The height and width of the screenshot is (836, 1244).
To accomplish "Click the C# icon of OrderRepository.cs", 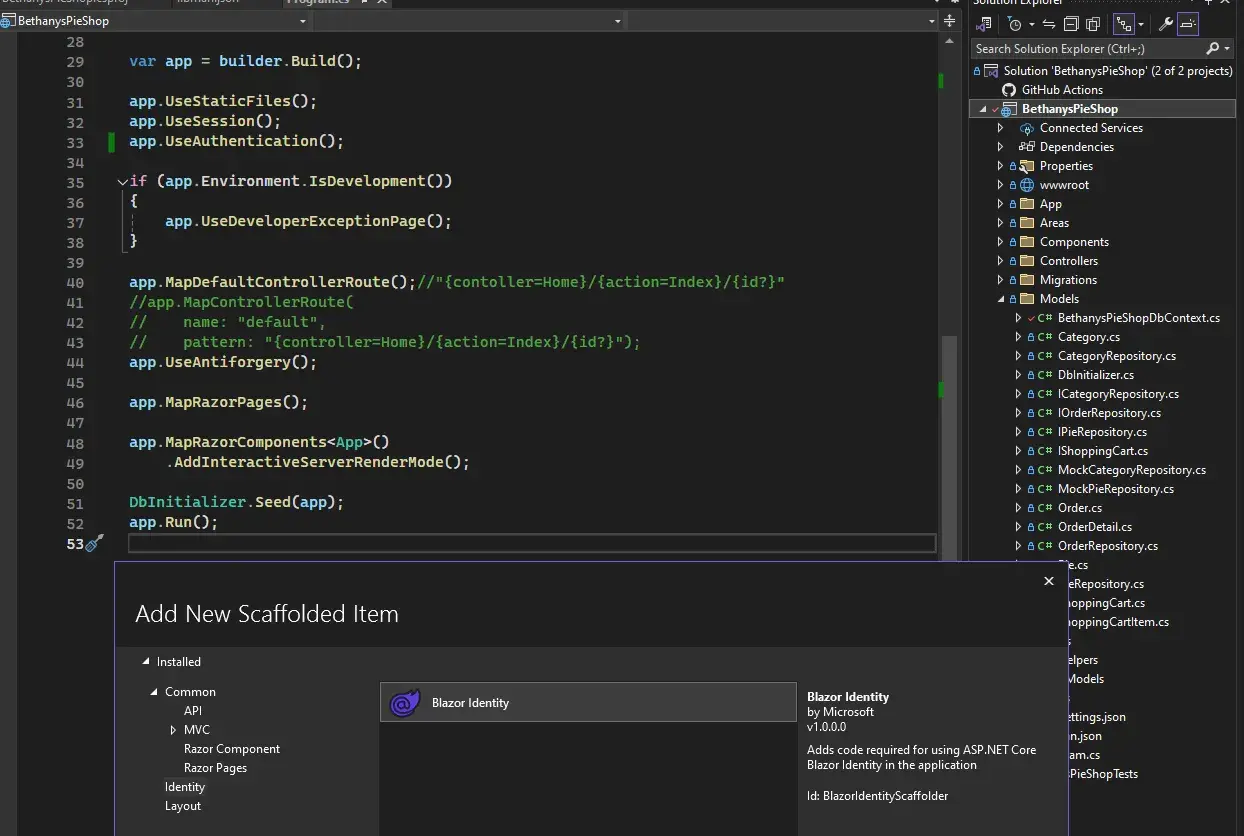I will pyautogui.click(x=1044, y=546).
